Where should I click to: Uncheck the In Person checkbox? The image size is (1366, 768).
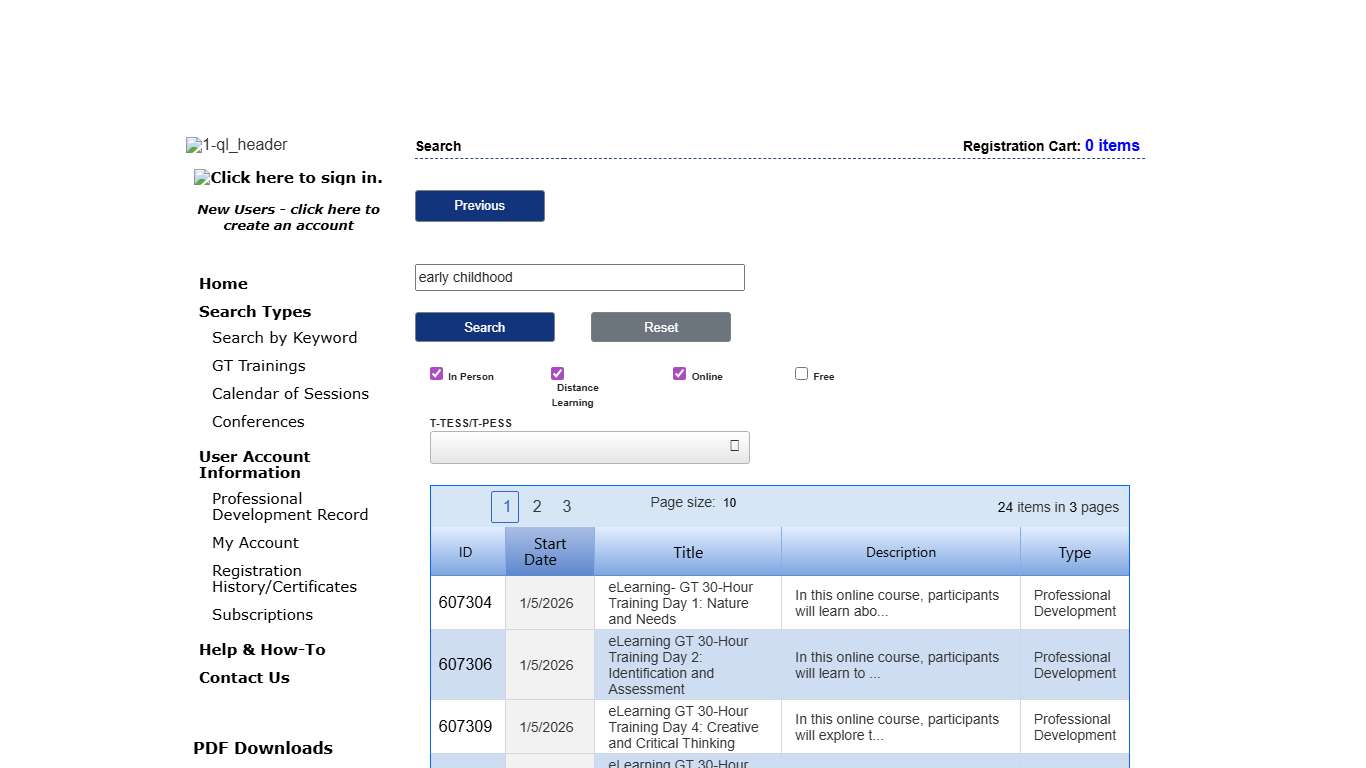pos(436,374)
